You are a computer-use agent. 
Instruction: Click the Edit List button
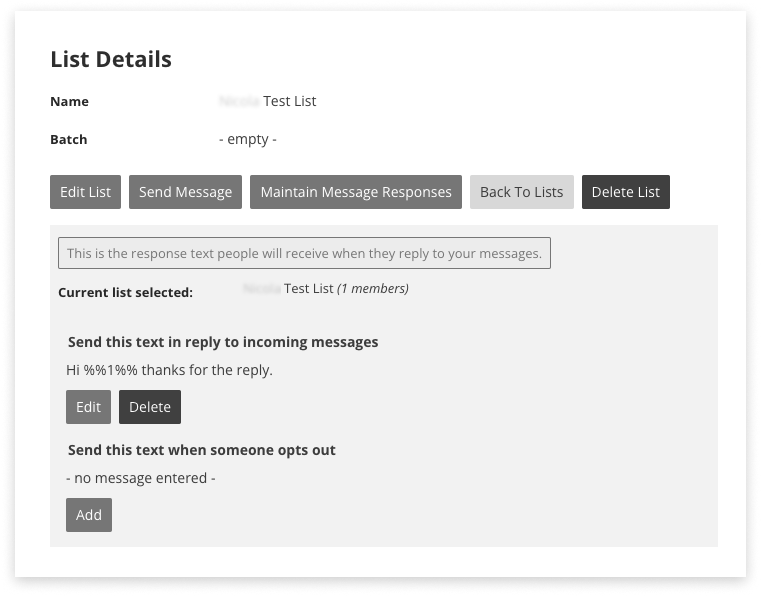[85, 192]
